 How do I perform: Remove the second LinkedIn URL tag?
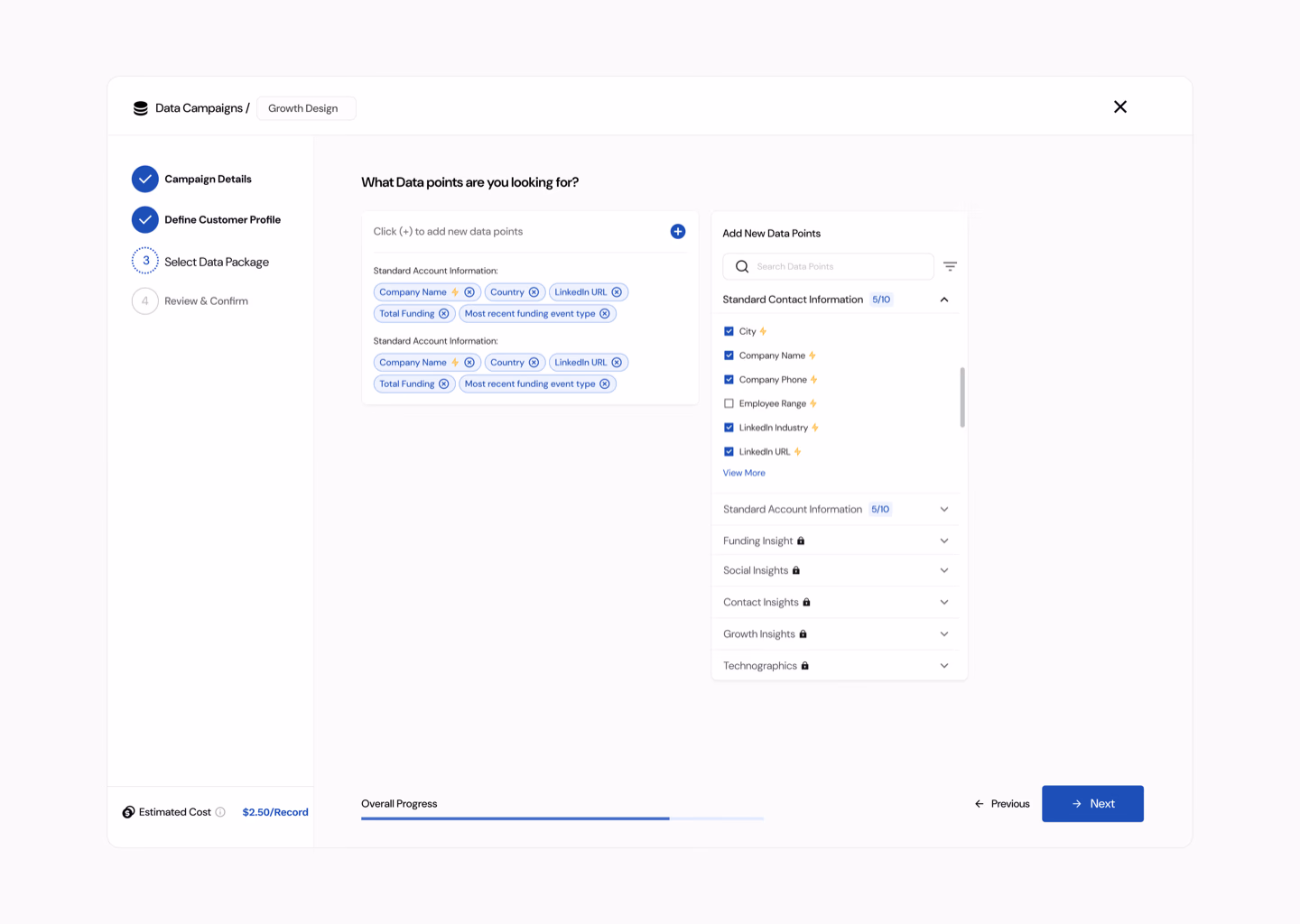(617, 363)
